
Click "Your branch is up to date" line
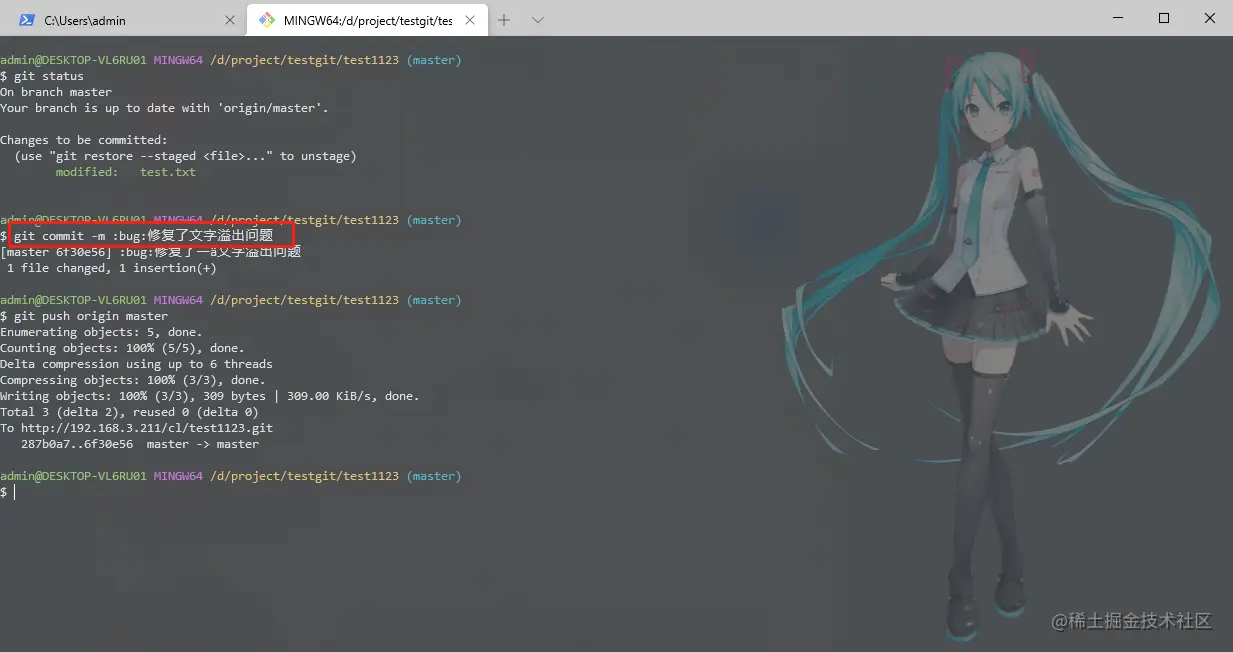pyautogui.click(x=164, y=108)
